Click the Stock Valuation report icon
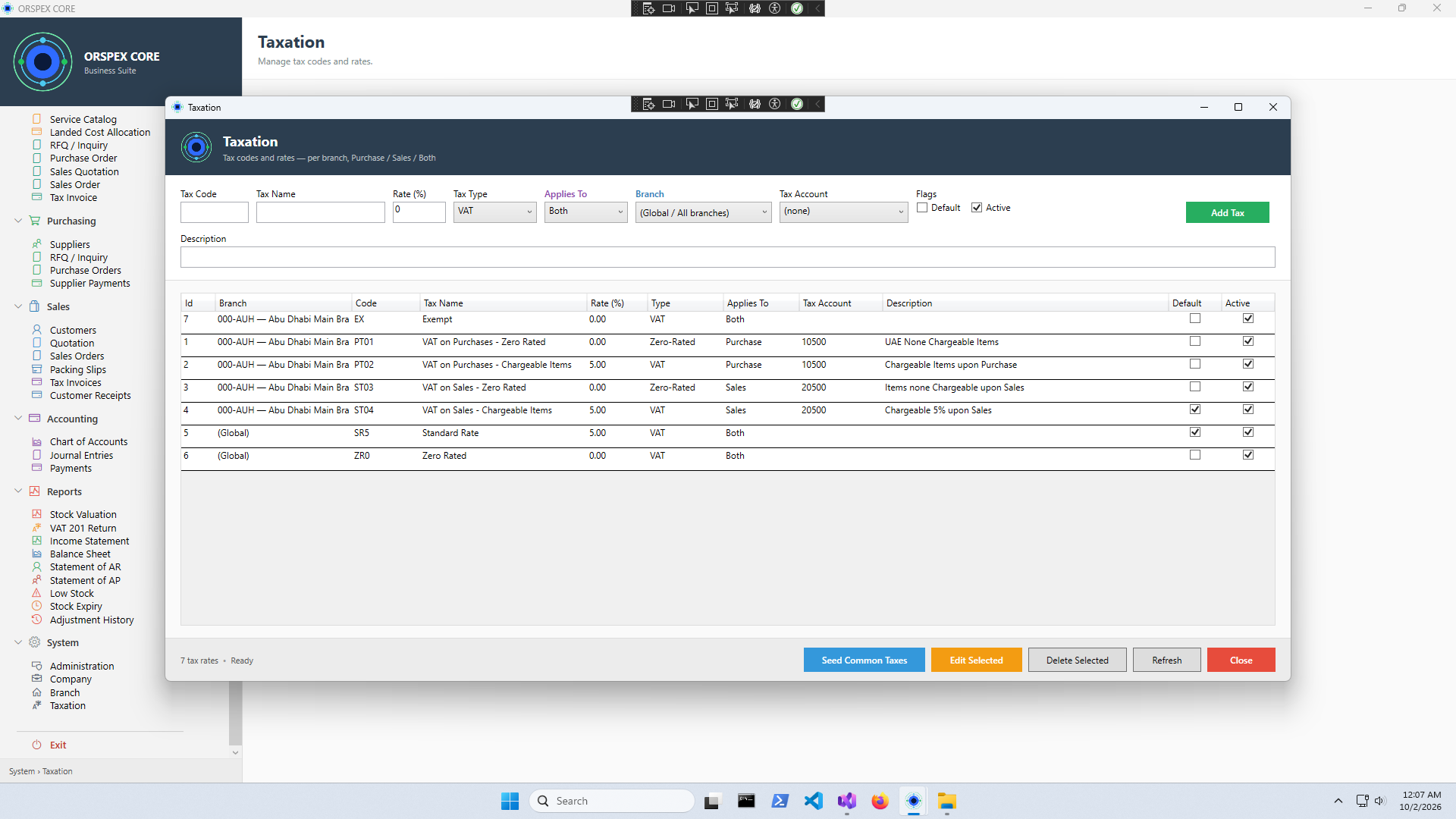 pyautogui.click(x=36, y=514)
